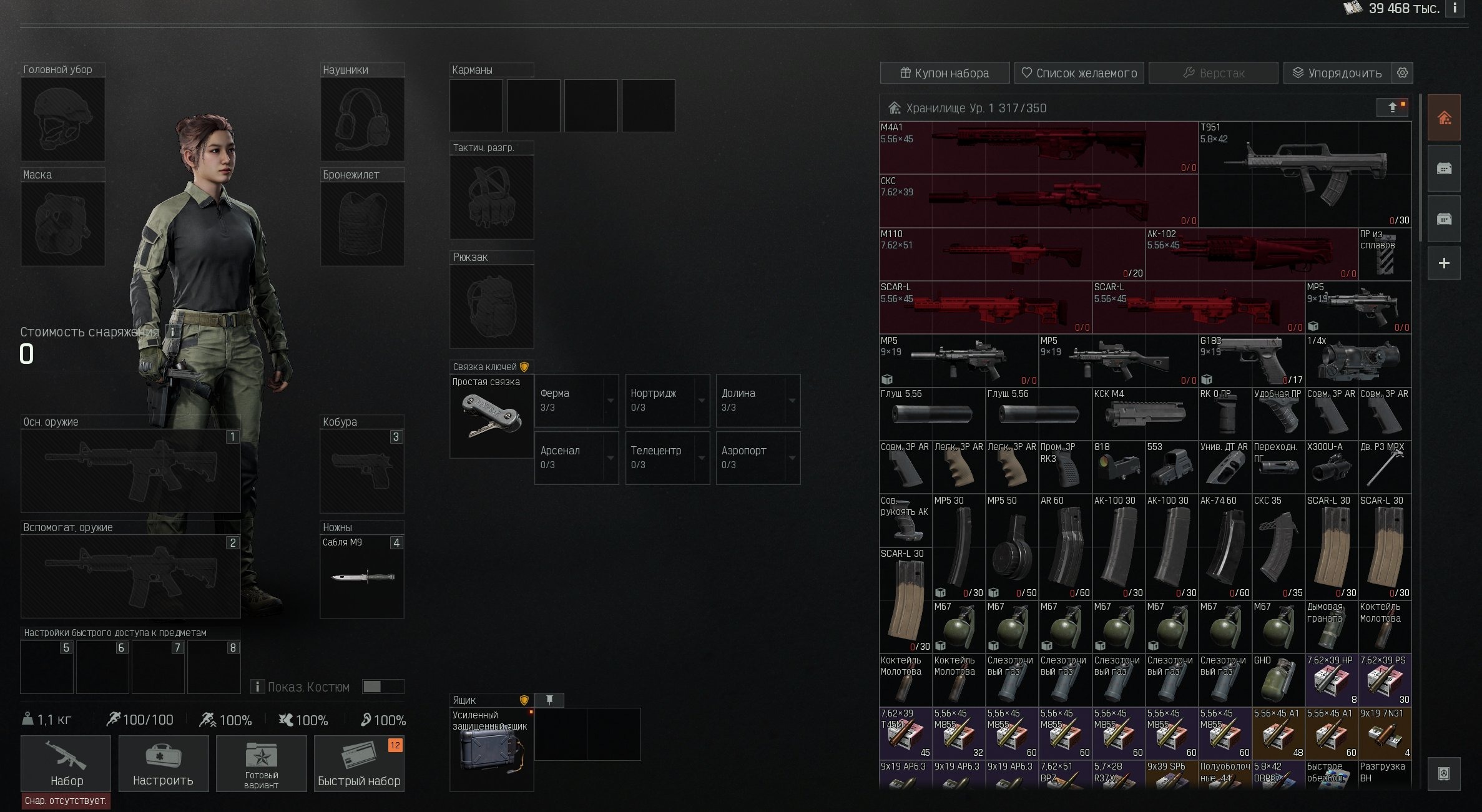Select the КСК M4 handguard item
The width and height of the screenshot is (1482, 812).
point(1145,414)
